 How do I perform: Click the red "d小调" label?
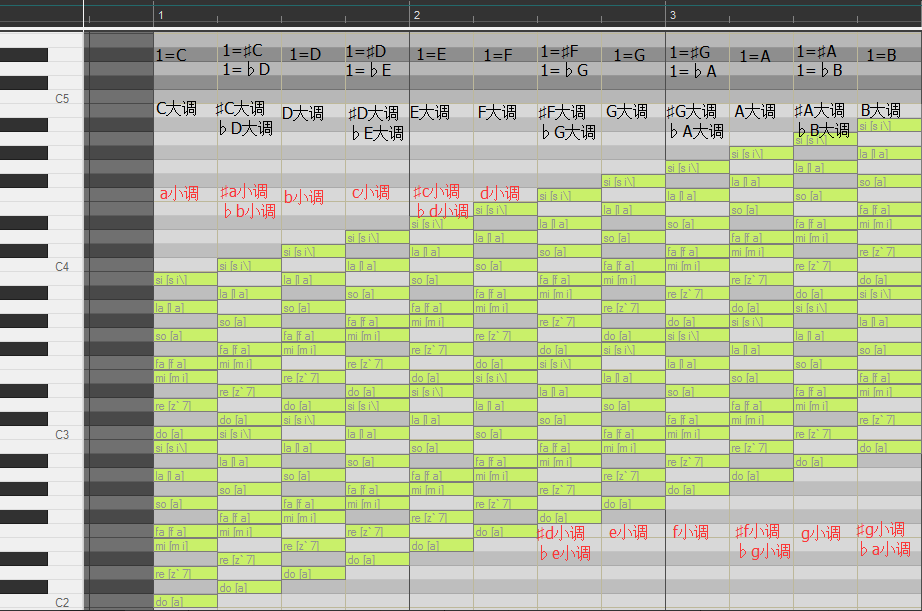click(500, 193)
